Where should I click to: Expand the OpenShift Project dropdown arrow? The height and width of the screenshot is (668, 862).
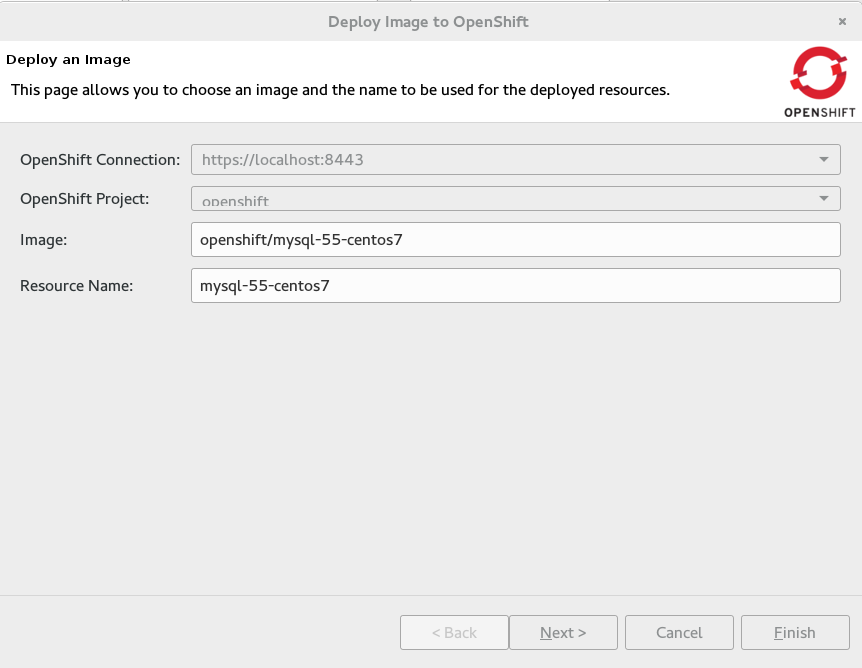point(823,198)
